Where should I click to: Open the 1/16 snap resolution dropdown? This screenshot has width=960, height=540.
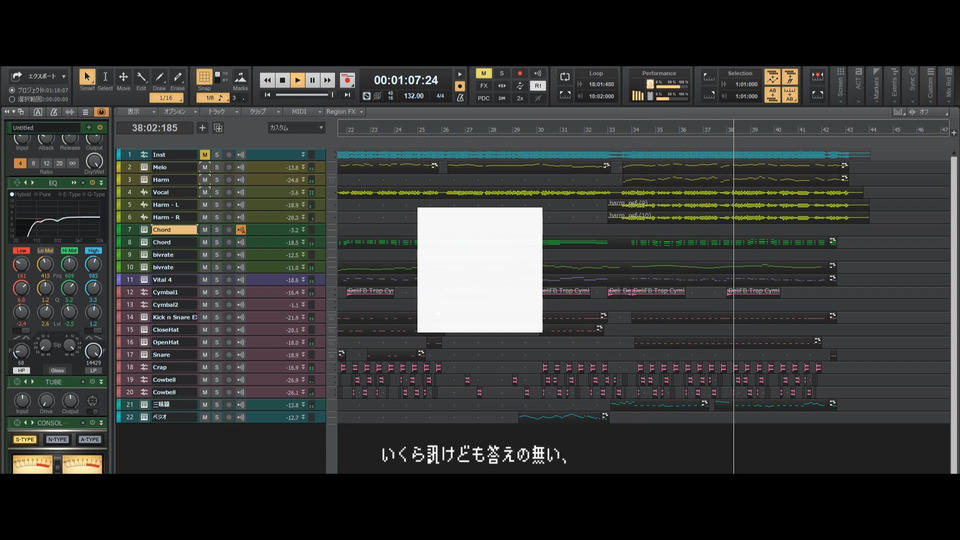tap(167, 98)
